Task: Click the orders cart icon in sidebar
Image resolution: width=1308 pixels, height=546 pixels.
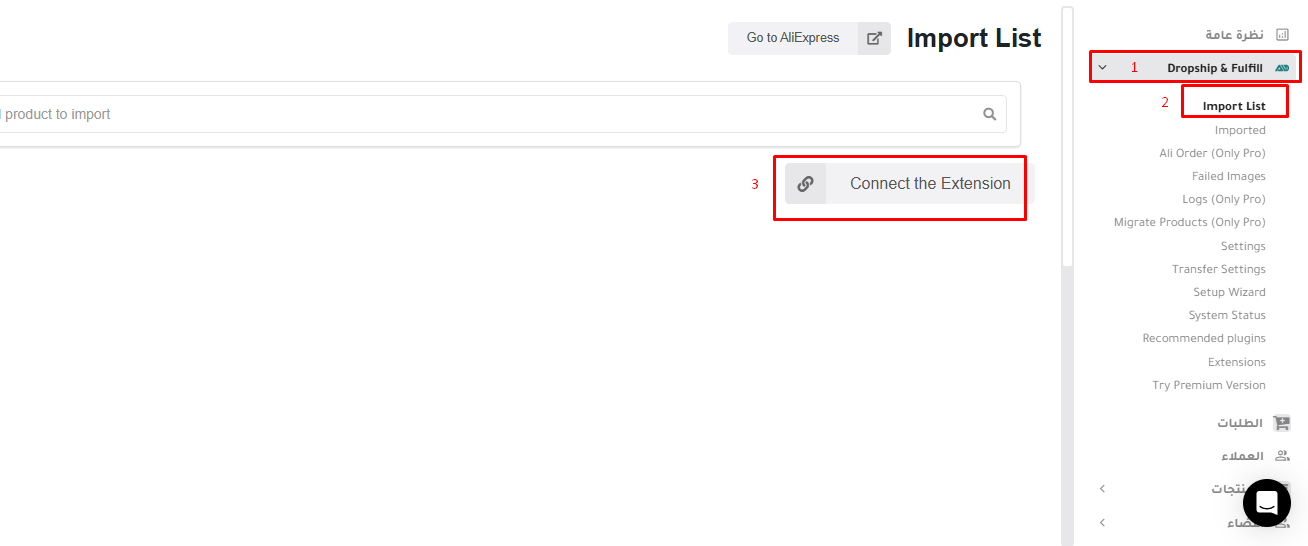Action: coord(1282,423)
